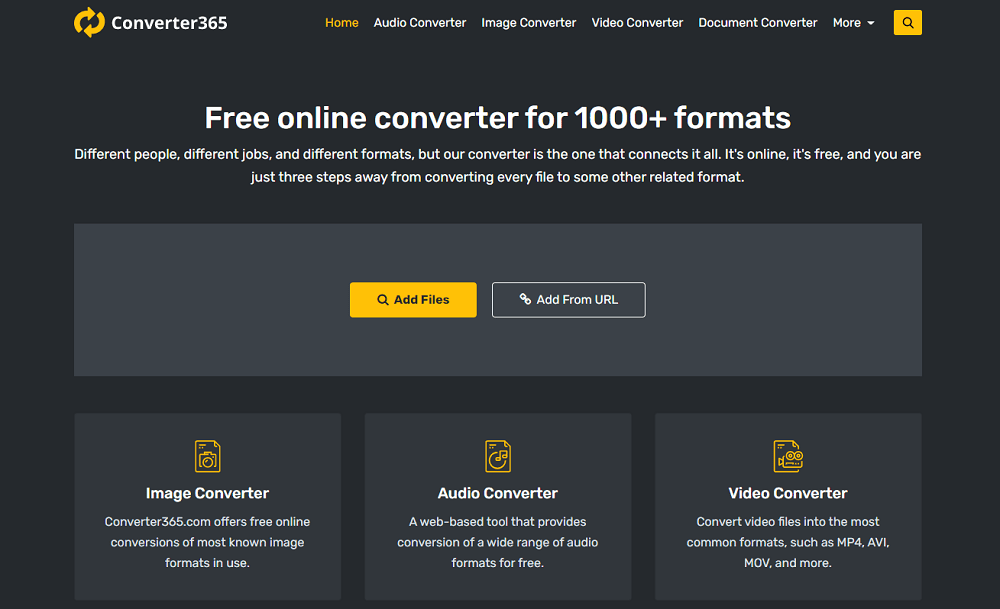Open the Audio Converter card title
The image size is (1000, 609).
click(497, 493)
